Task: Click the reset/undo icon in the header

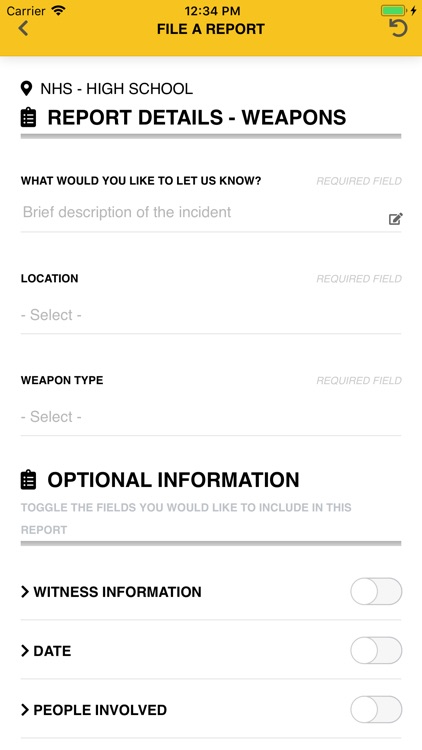Action: 398,28
